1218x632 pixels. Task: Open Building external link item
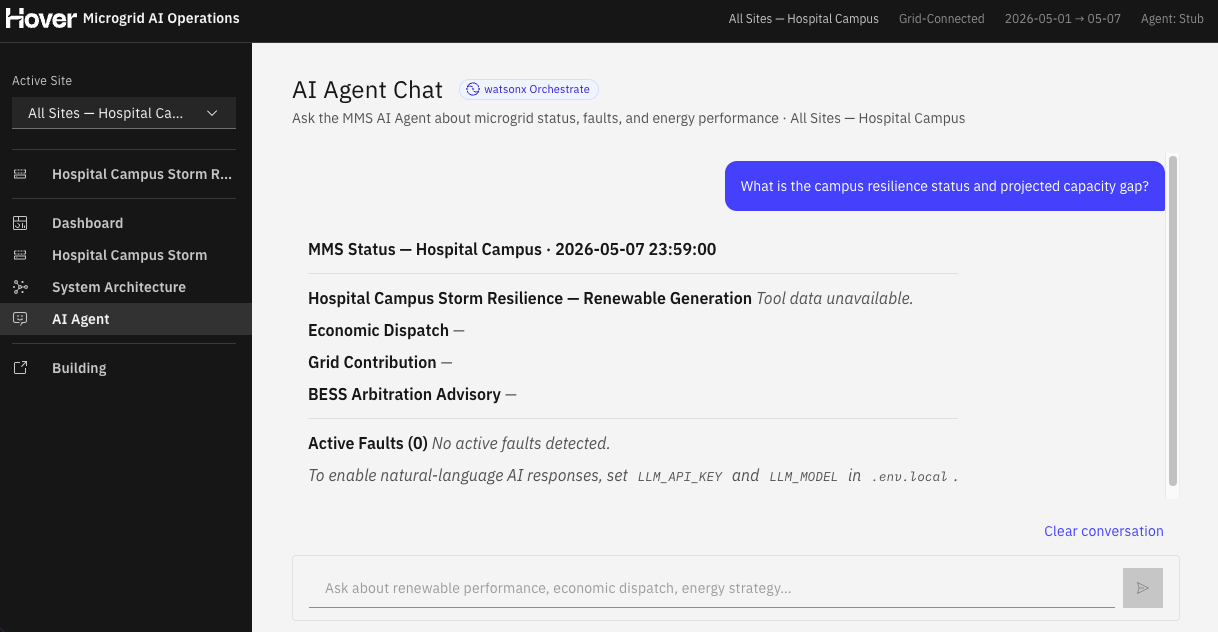tap(126, 368)
